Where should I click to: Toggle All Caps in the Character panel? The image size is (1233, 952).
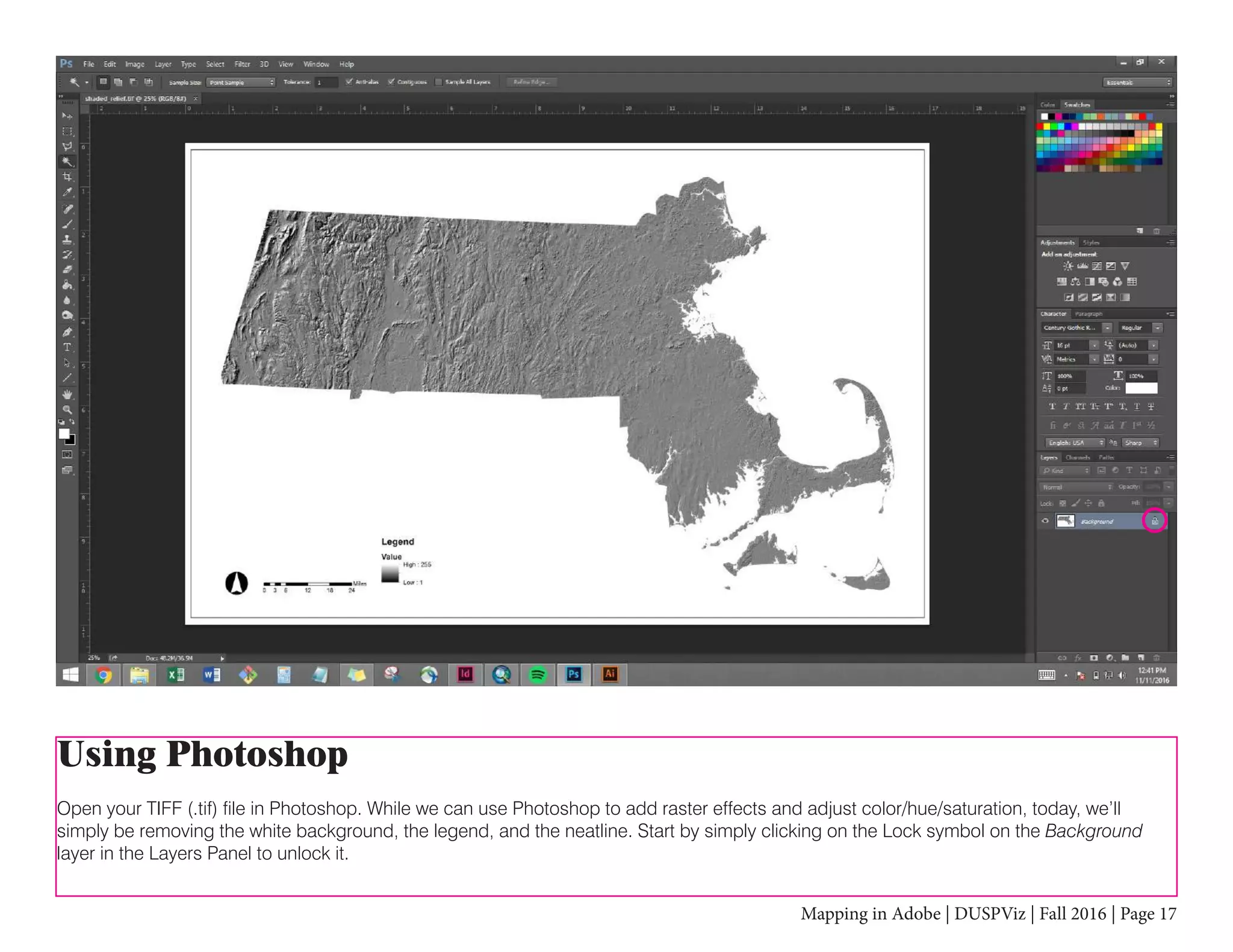(1081, 406)
